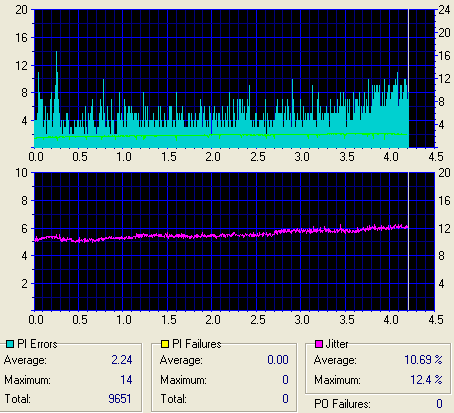The height and width of the screenshot is (413, 454).
Task: Click the white end-position marker in top graph
Action: 408,78
